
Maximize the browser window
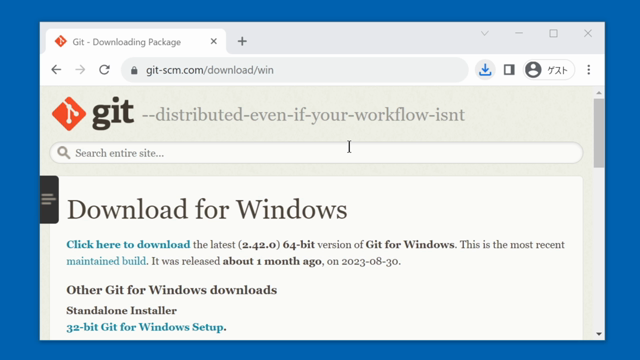tap(553, 33)
